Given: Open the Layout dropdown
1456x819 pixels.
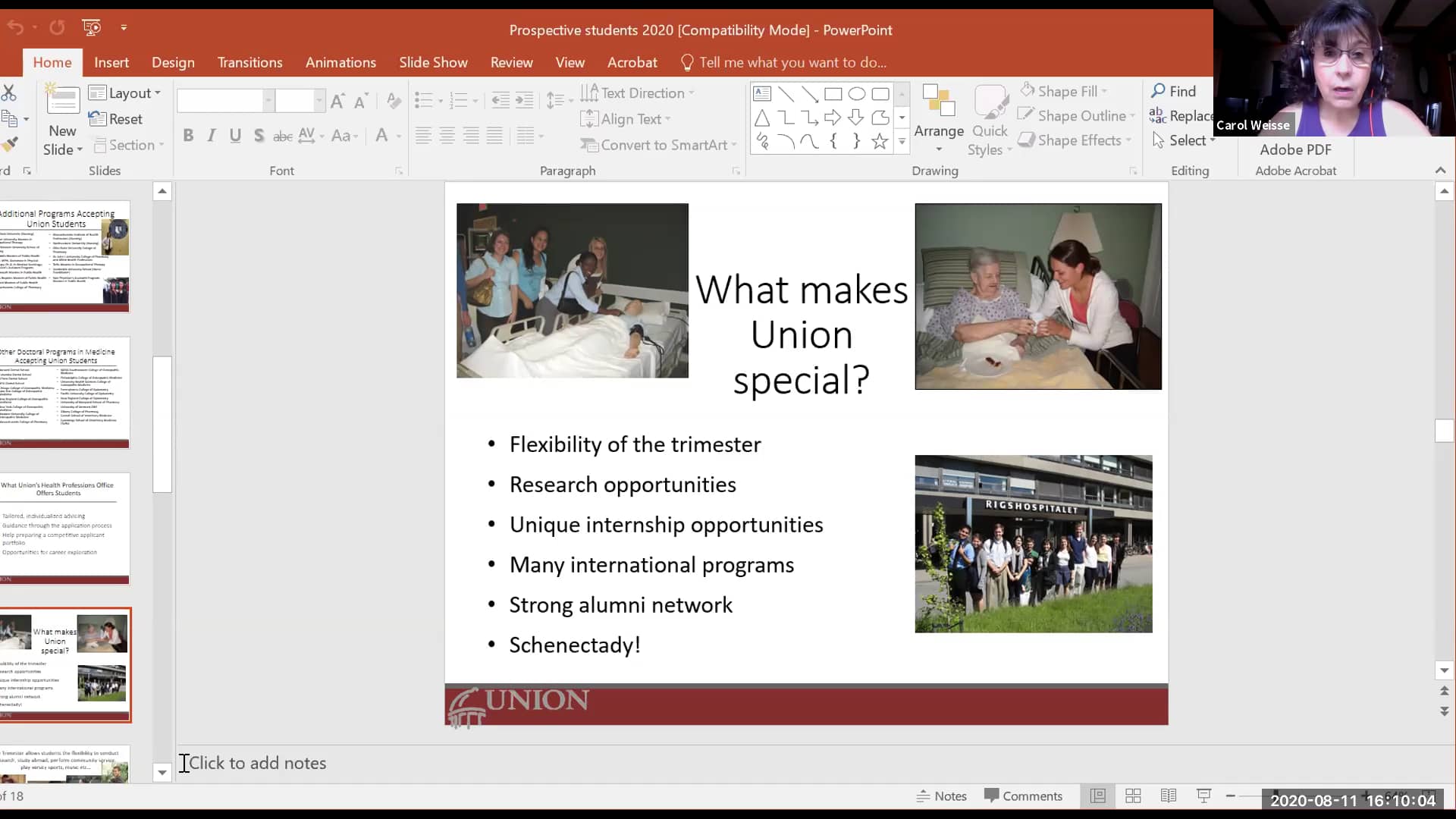Looking at the screenshot, I should (125, 93).
